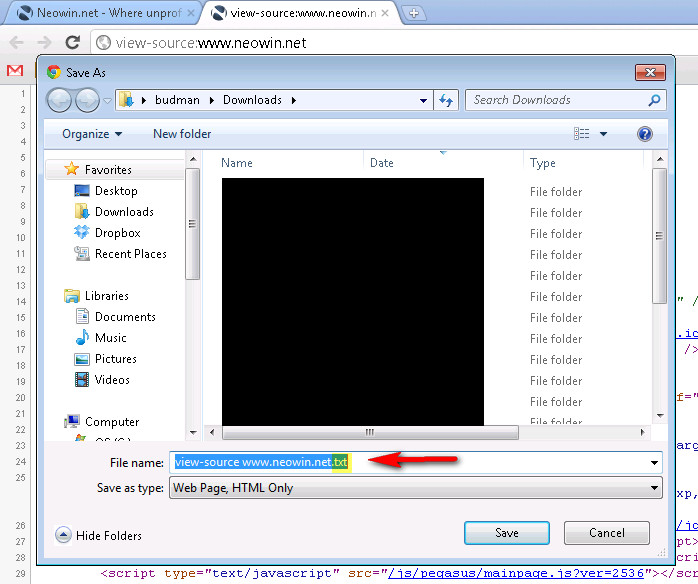Select Recent Places in Favorites
Viewport: 698px width, 584px height.
[130, 254]
